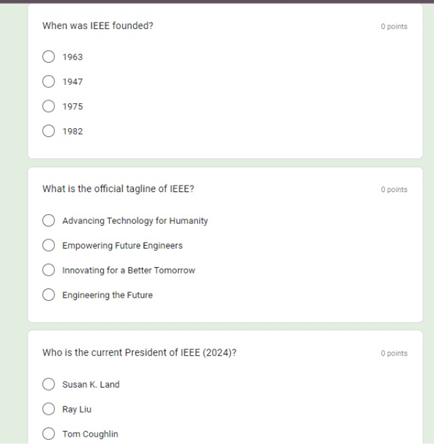Select Advancing Technology for Humanity
This screenshot has width=434, height=444.
pyautogui.click(x=49, y=220)
